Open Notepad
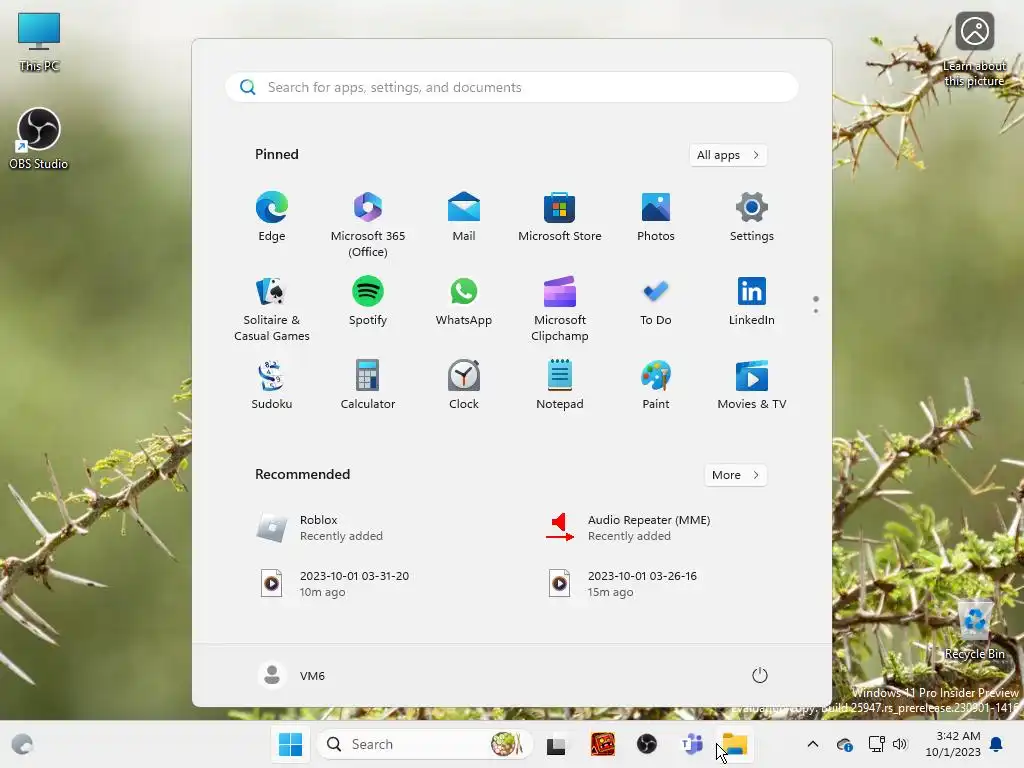 tap(560, 385)
